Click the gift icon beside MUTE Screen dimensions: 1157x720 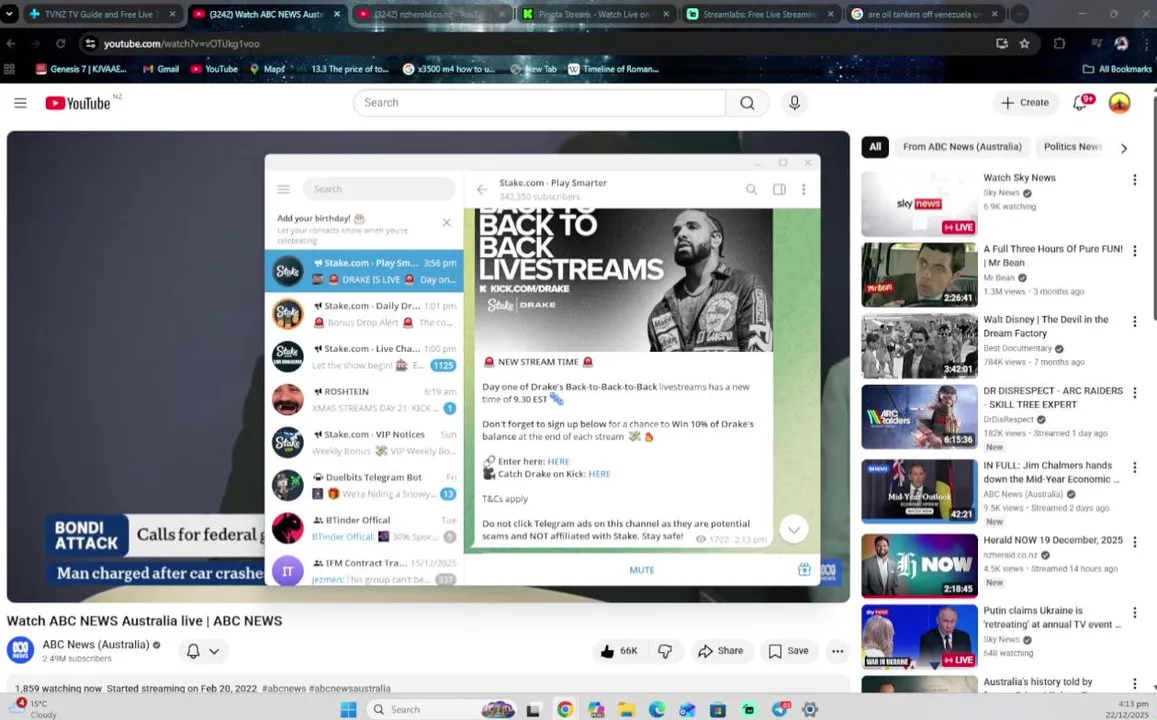pyautogui.click(x=804, y=570)
